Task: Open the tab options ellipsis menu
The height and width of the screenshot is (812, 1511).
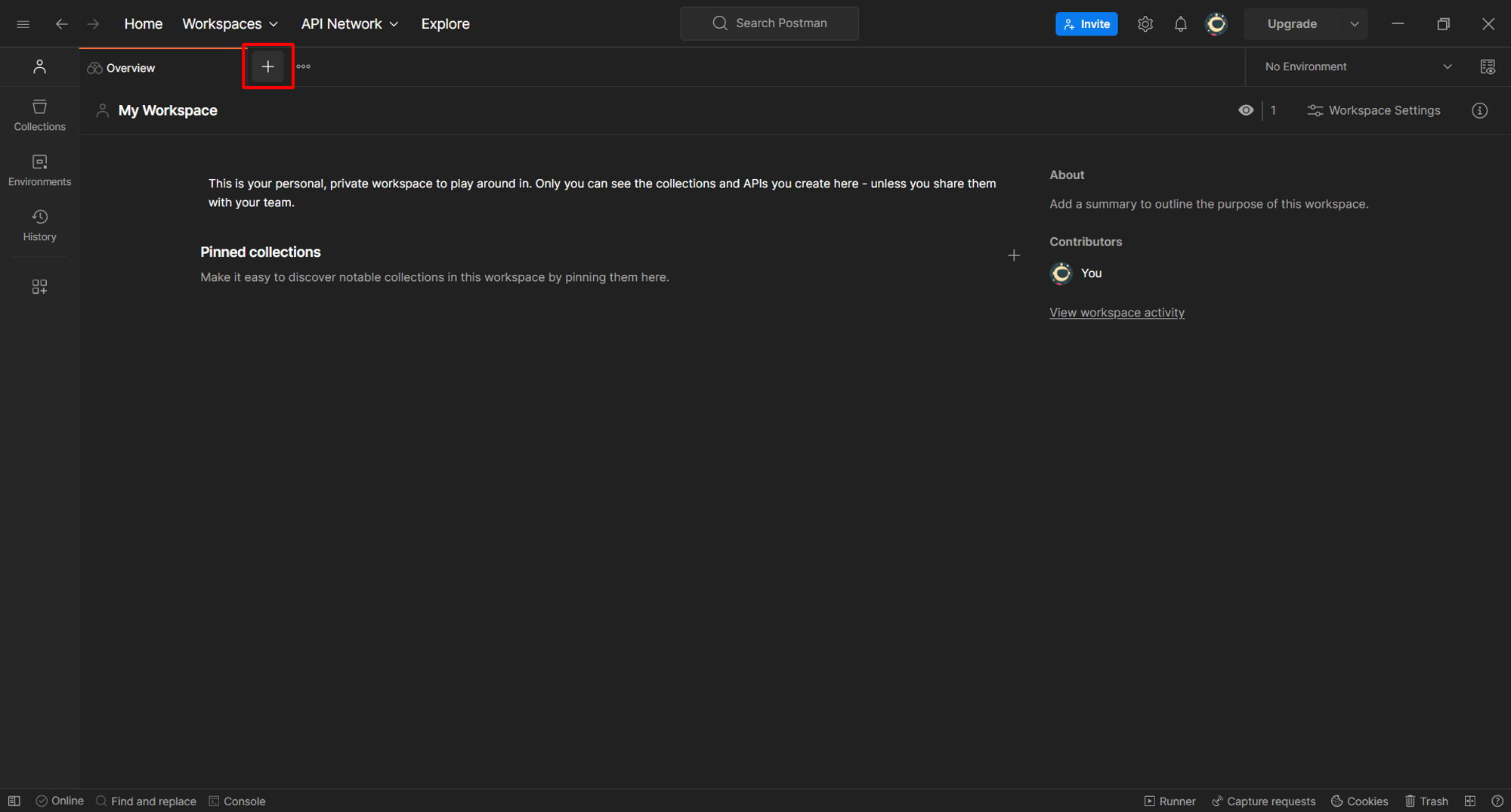Action: click(x=304, y=66)
